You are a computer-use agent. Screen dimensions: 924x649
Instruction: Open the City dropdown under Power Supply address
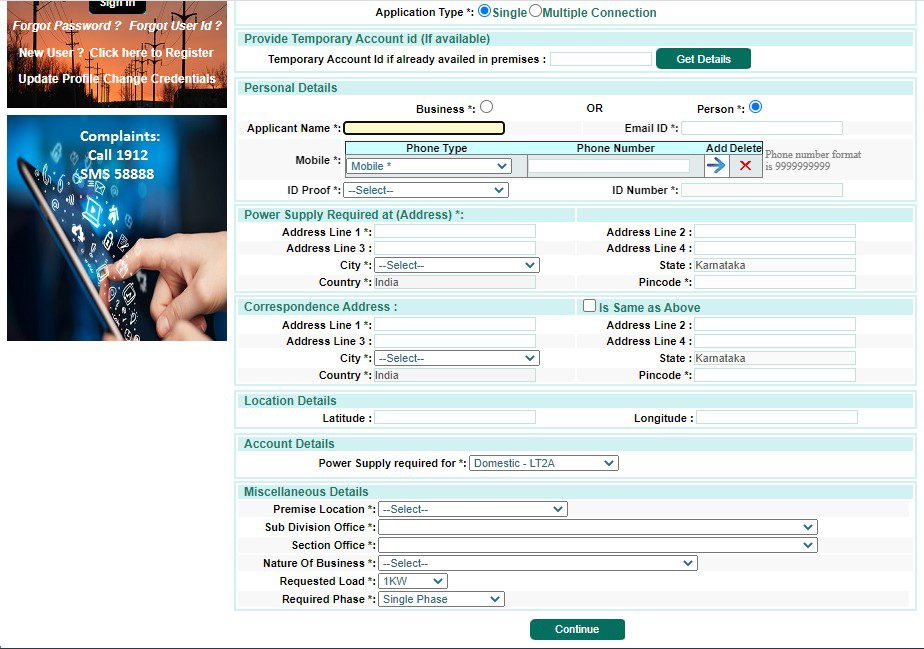tap(456, 265)
